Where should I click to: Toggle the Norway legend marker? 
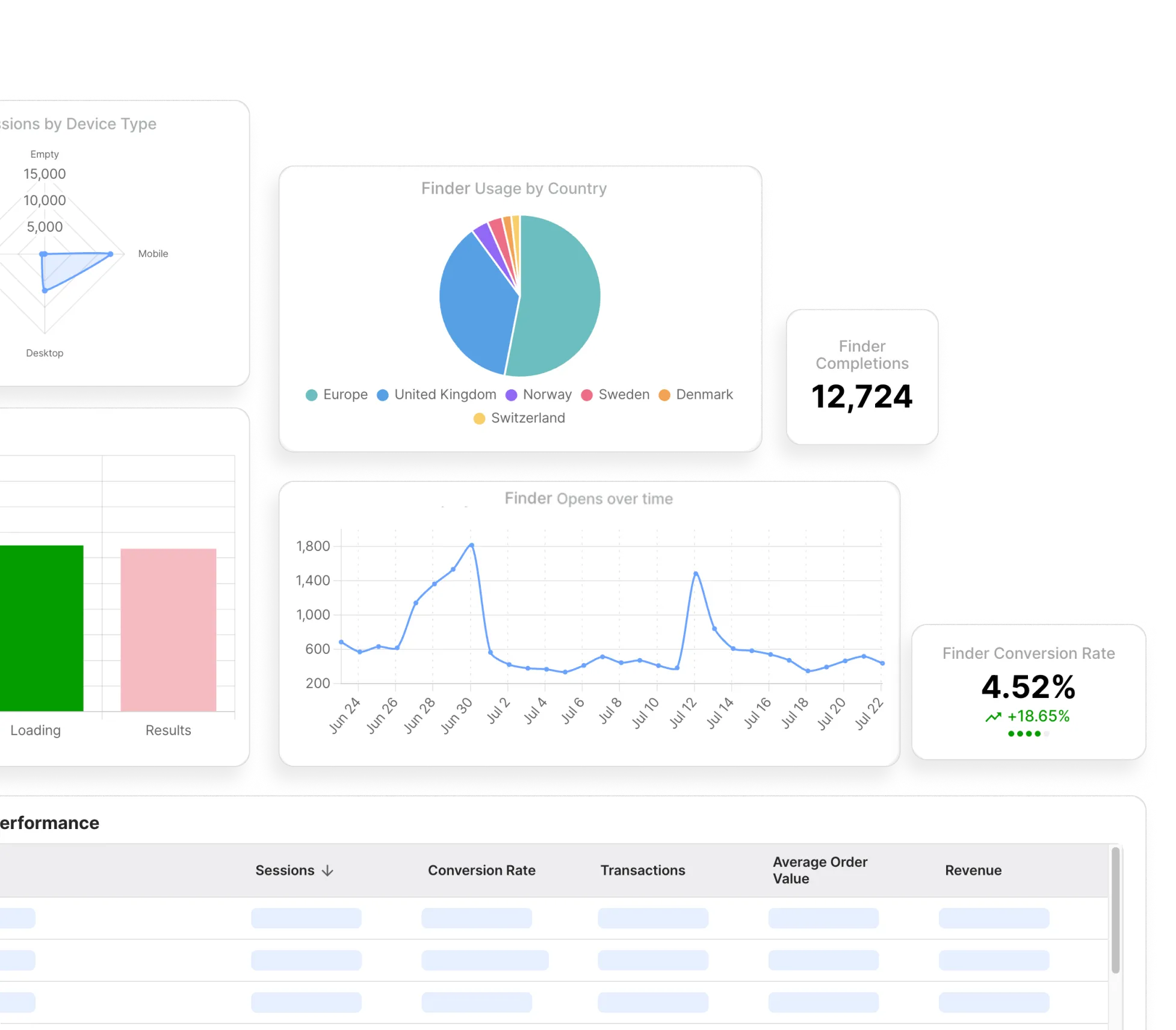tap(511, 395)
